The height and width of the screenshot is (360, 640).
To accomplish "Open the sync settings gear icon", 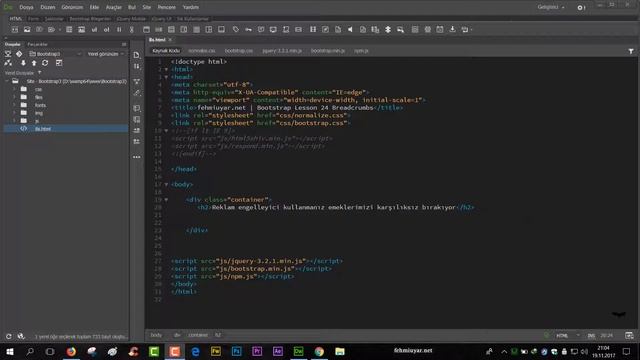I will [581, 7].
